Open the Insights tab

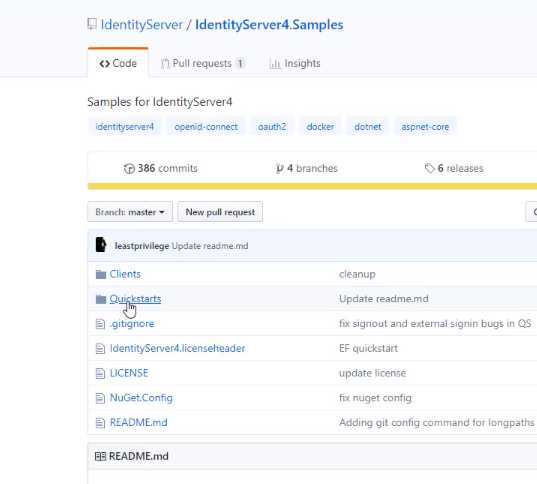(295, 63)
